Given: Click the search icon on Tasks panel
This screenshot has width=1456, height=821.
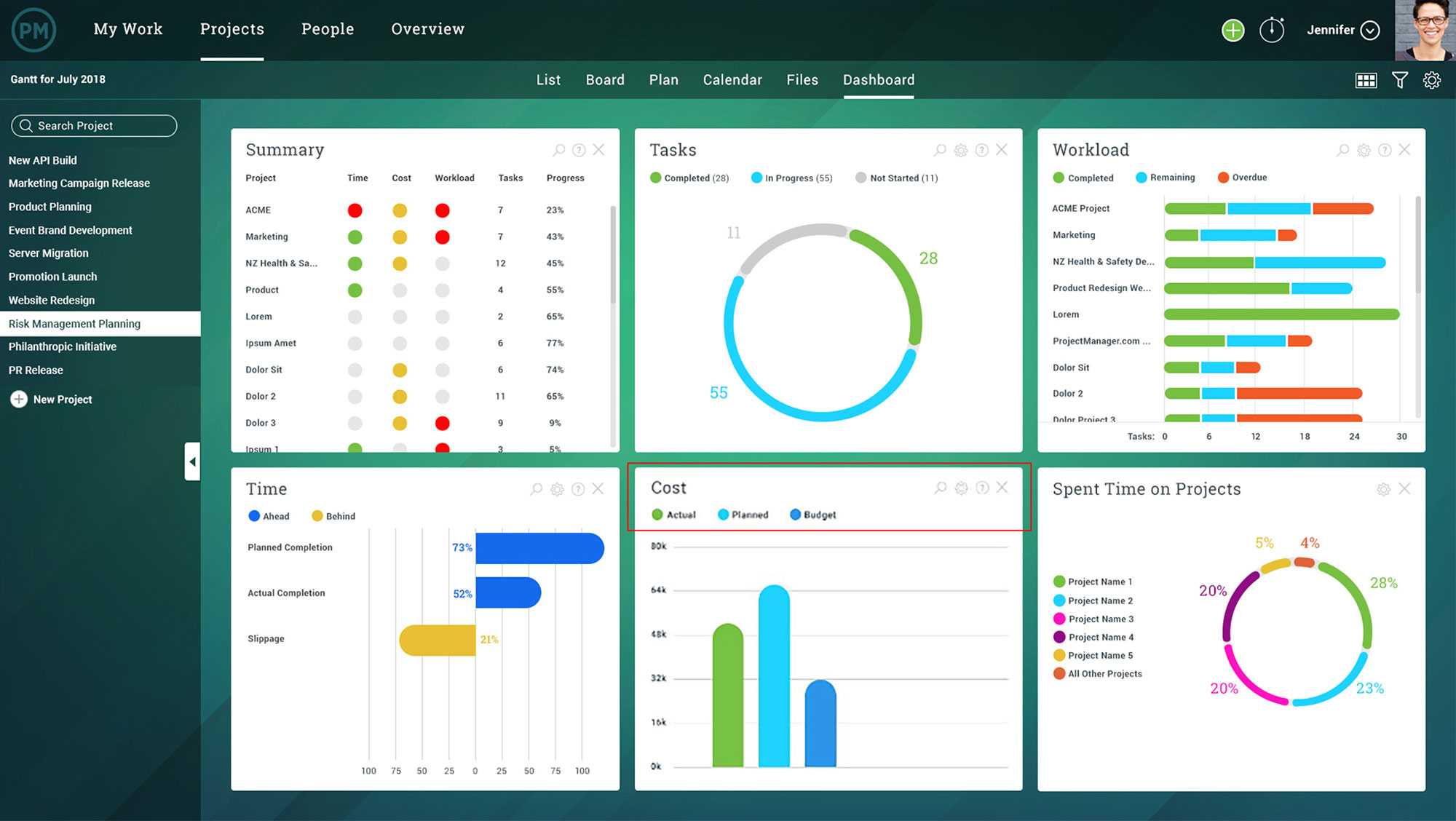Looking at the screenshot, I should 939,149.
